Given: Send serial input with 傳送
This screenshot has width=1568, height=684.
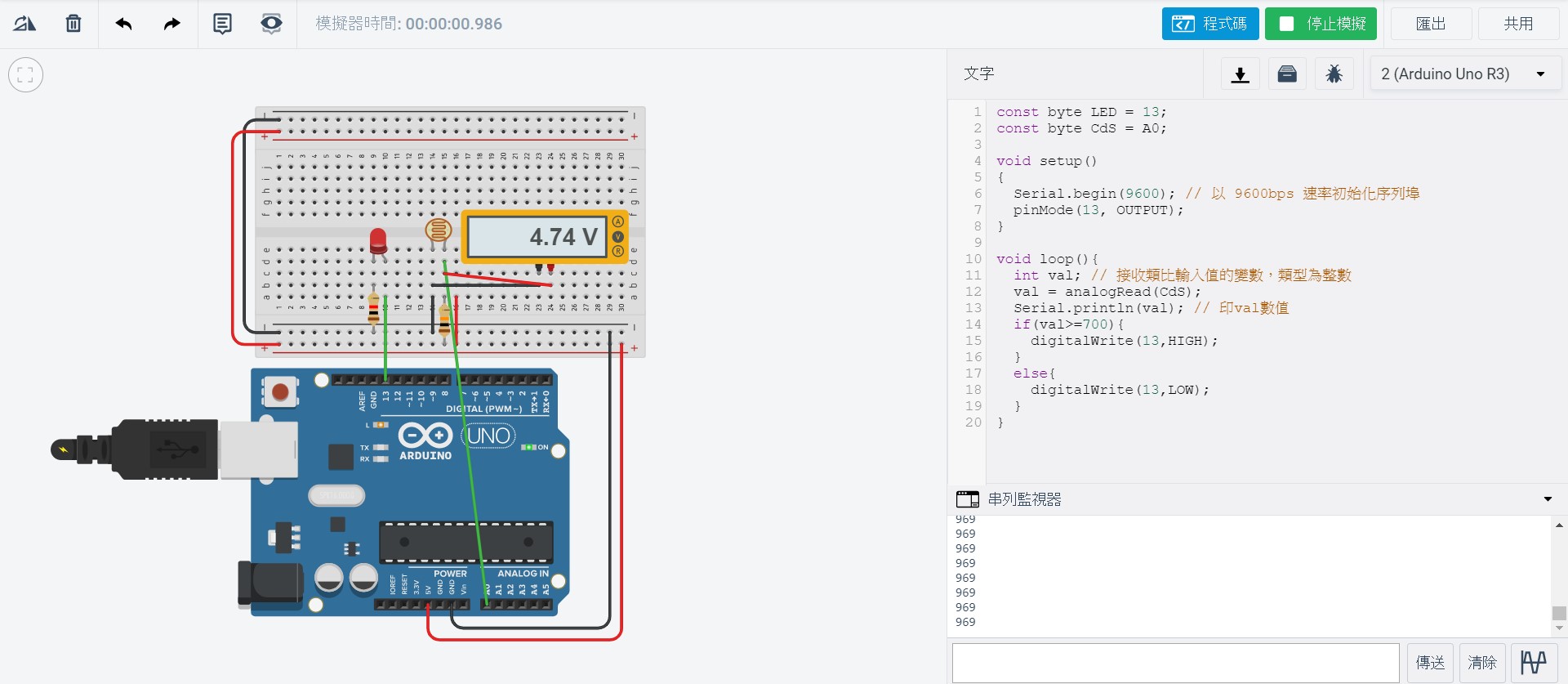Looking at the screenshot, I should (x=1430, y=663).
